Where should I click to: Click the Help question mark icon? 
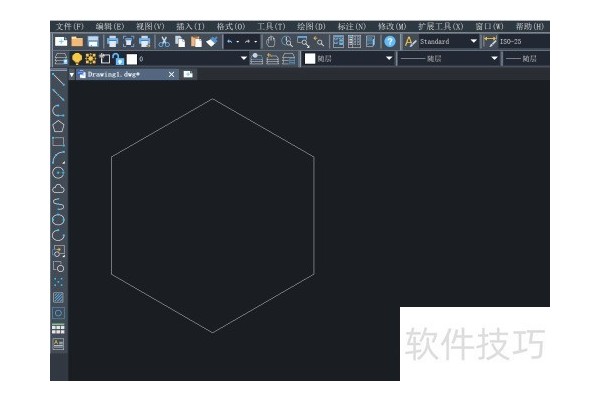tap(389, 42)
